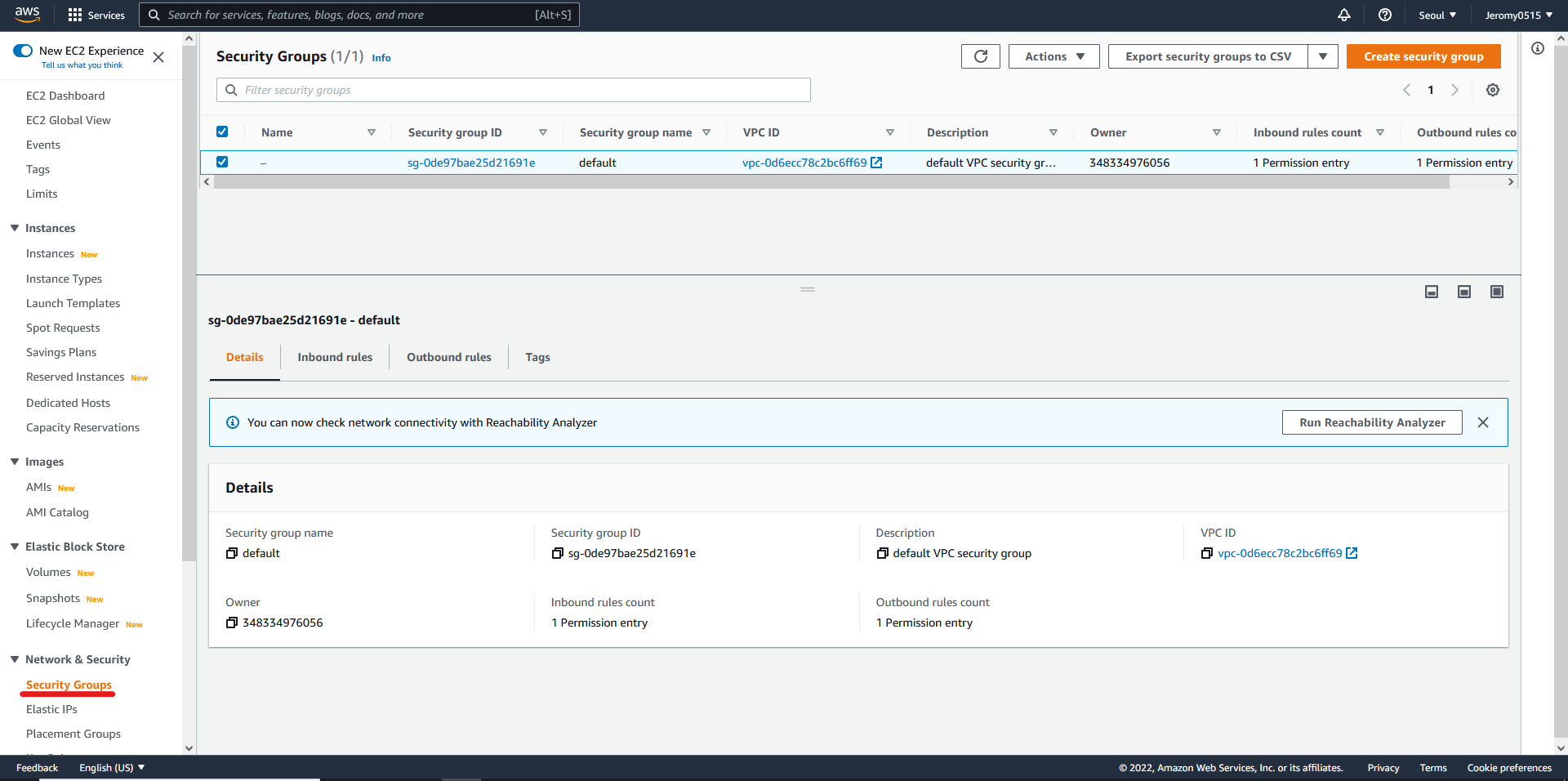The height and width of the screenshot is (781, 1568).
Task: Open Tell us what you think link
Action: [82, 65]
